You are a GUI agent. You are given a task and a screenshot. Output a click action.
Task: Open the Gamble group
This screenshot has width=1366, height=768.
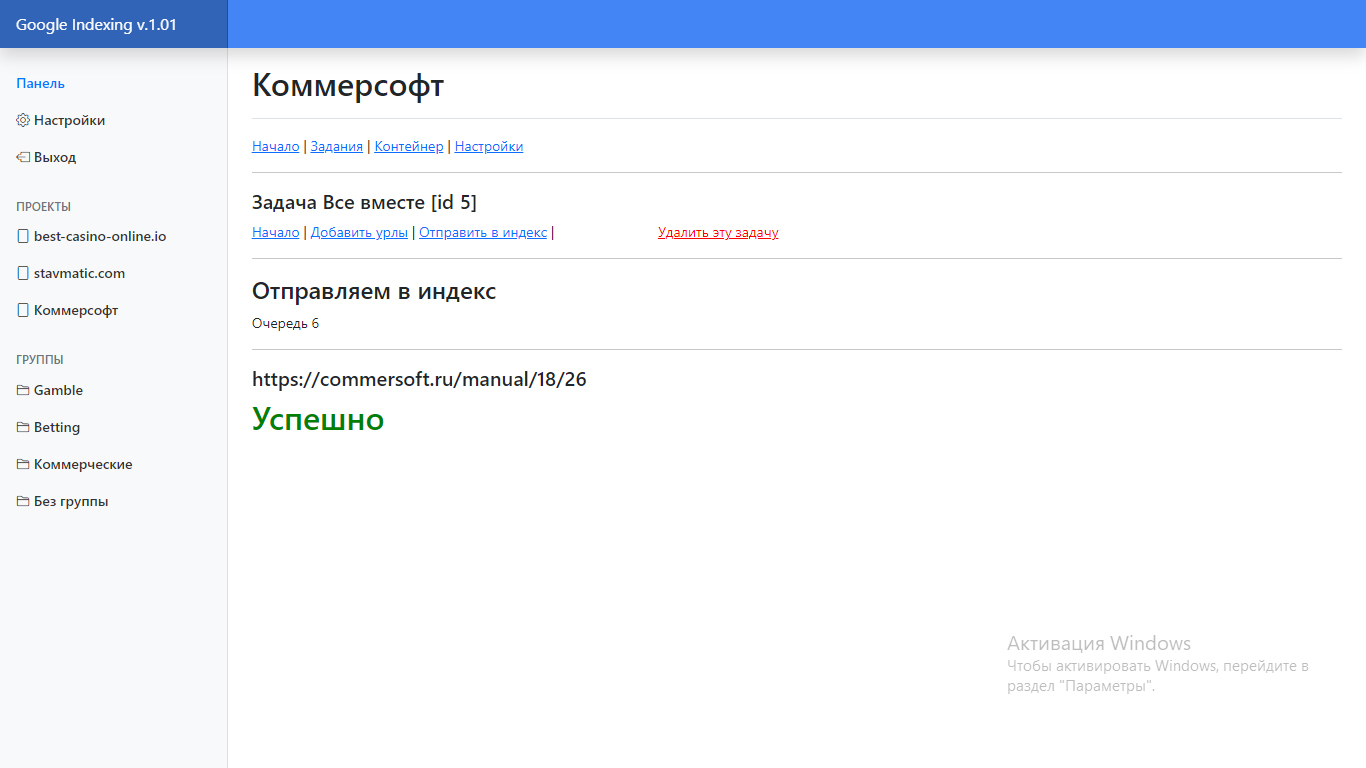coord(58,390)
